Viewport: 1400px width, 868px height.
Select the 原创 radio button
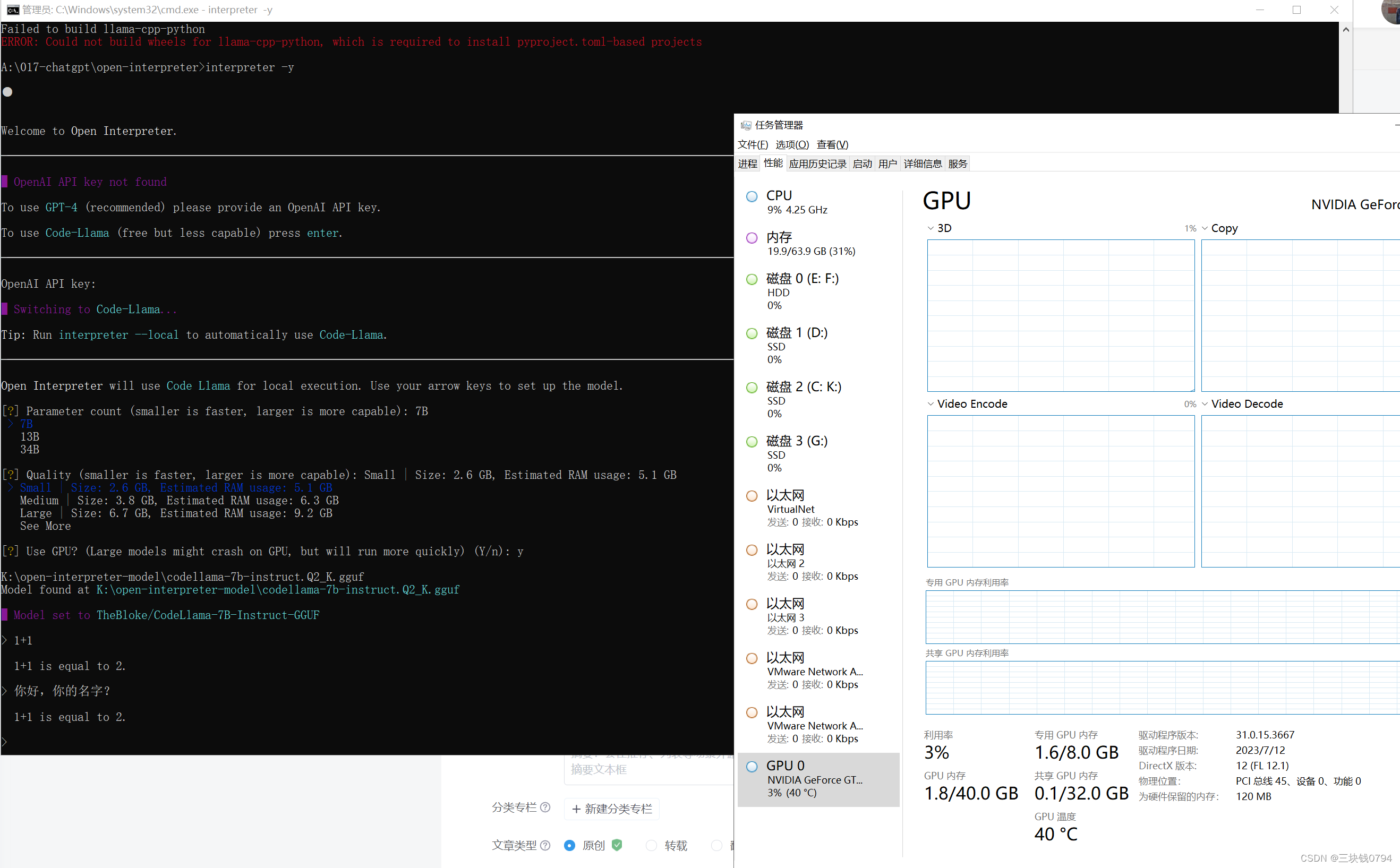point(569,845)
